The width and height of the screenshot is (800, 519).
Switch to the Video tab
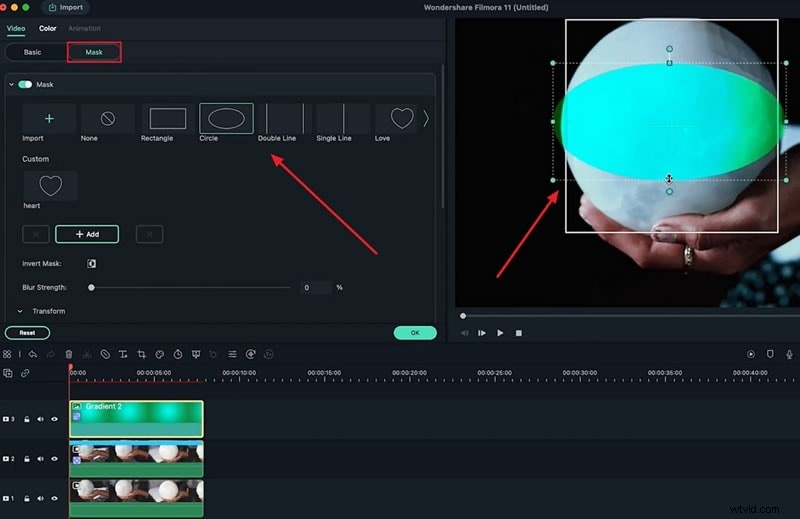16,29
